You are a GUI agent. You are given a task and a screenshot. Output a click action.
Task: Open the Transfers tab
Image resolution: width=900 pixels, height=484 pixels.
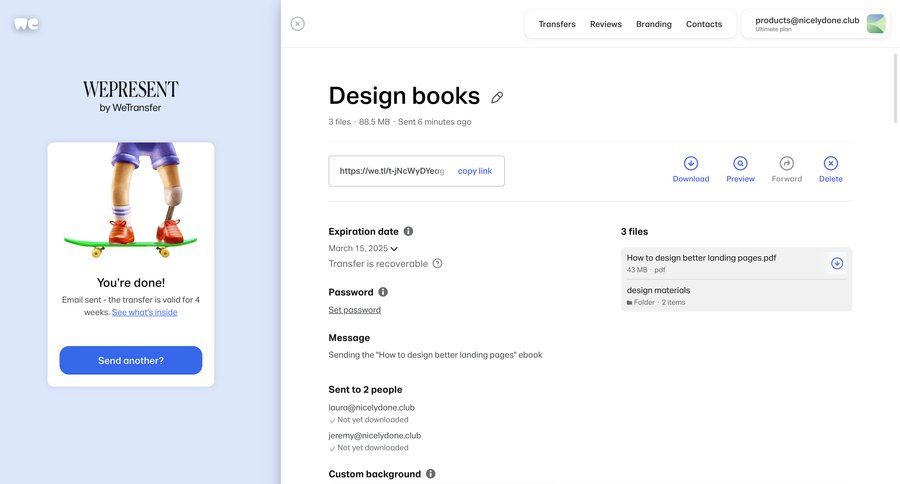[557, 24]
